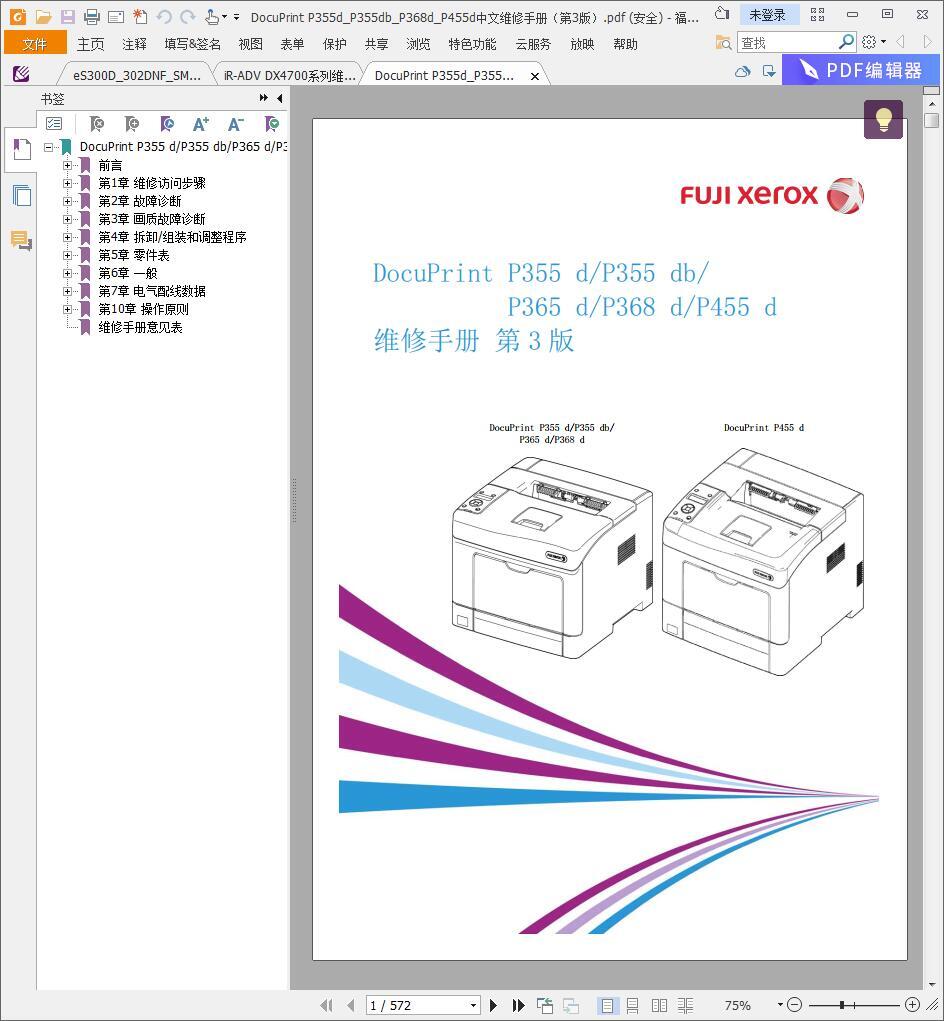Open the bookmarks sidebar panel icon
Viewport: 944px width, 1021px height.
coord(21,150)
